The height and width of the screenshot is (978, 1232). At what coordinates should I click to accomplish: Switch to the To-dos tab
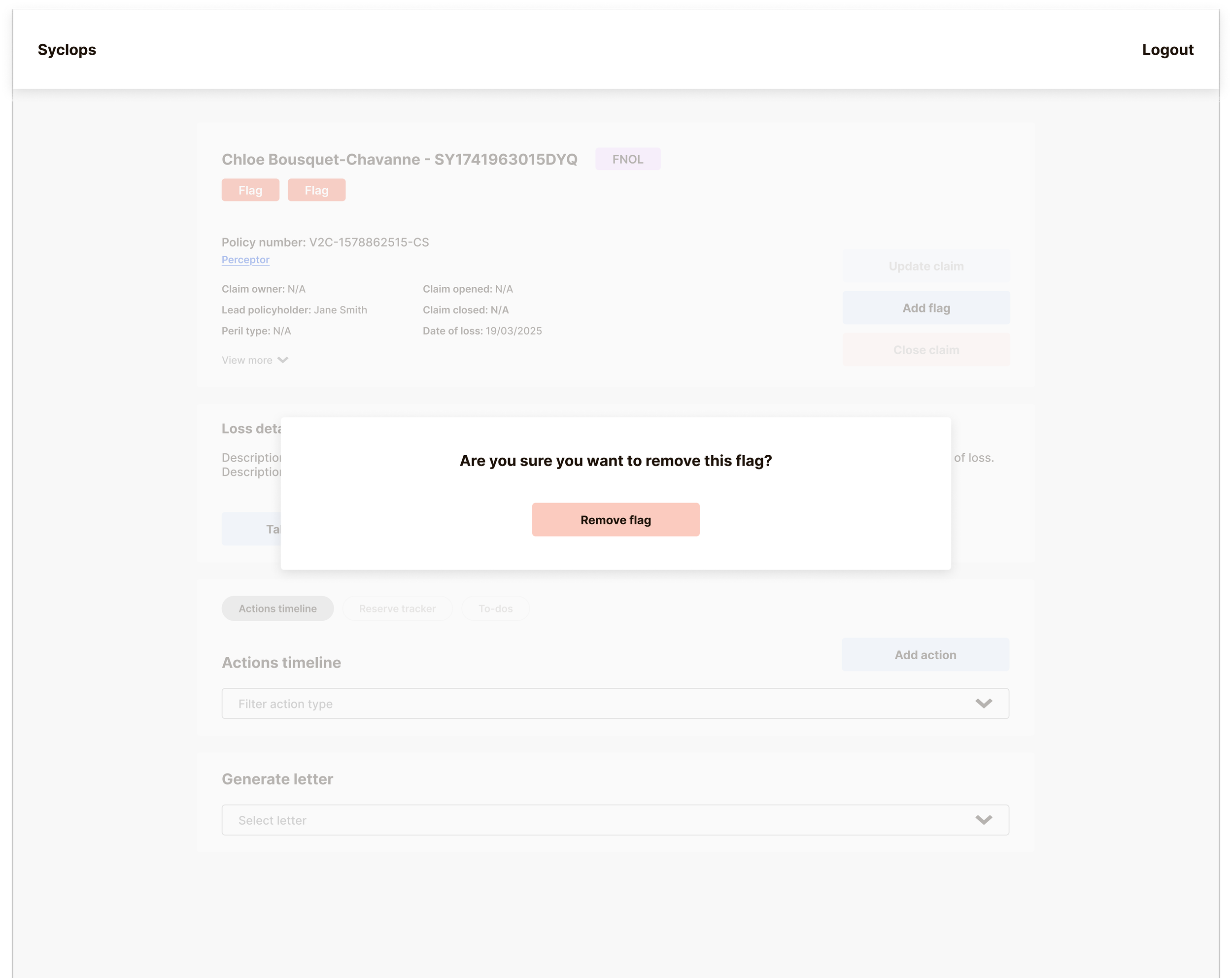(x=495, y=608)
